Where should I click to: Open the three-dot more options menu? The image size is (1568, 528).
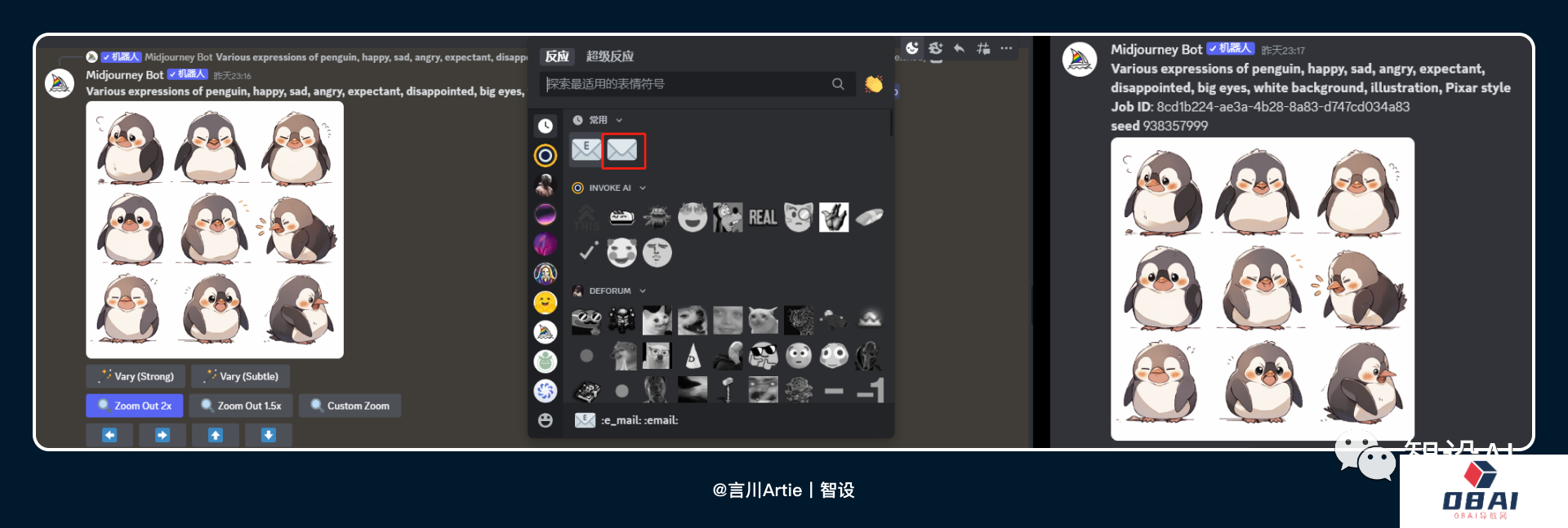pos(1007,48)
